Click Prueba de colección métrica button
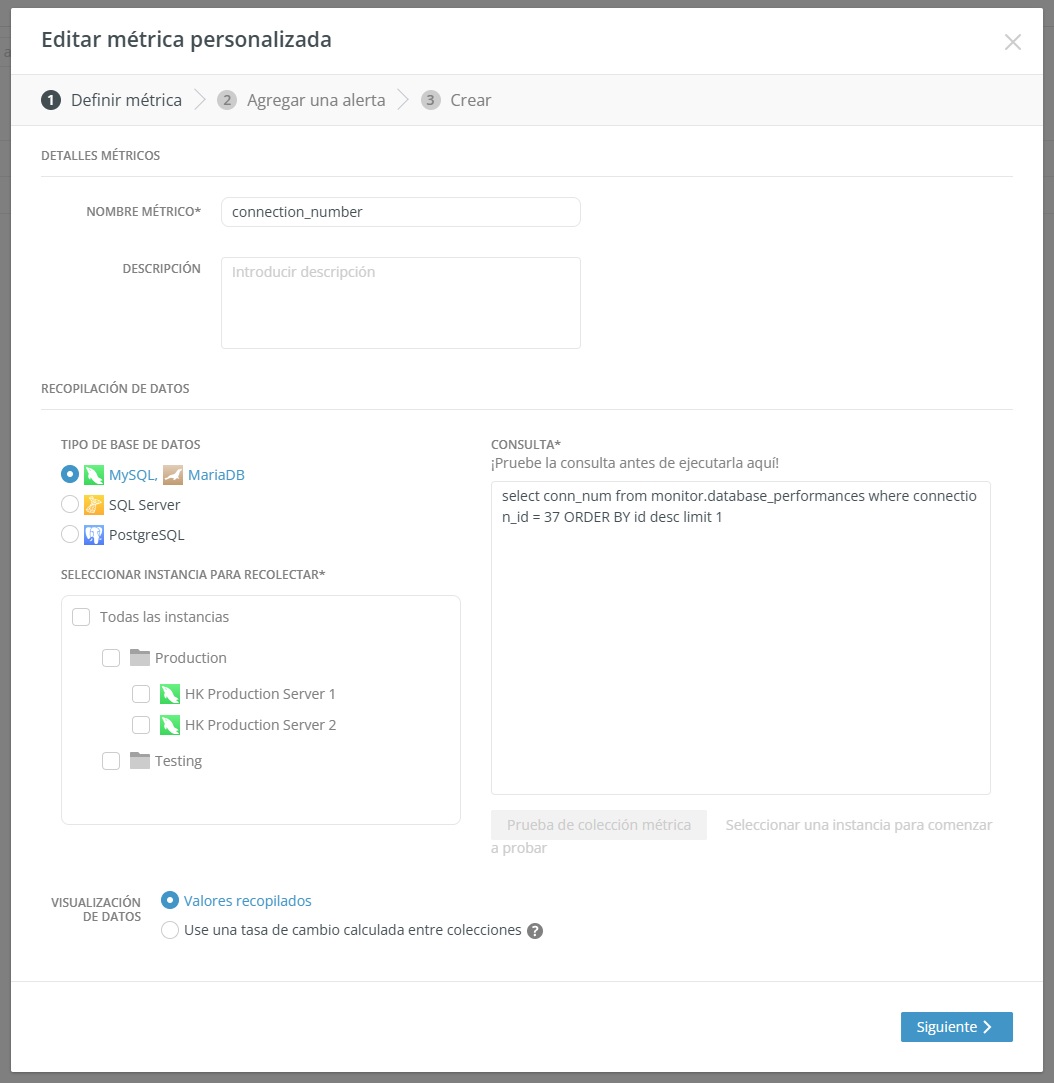 (598, 825)
